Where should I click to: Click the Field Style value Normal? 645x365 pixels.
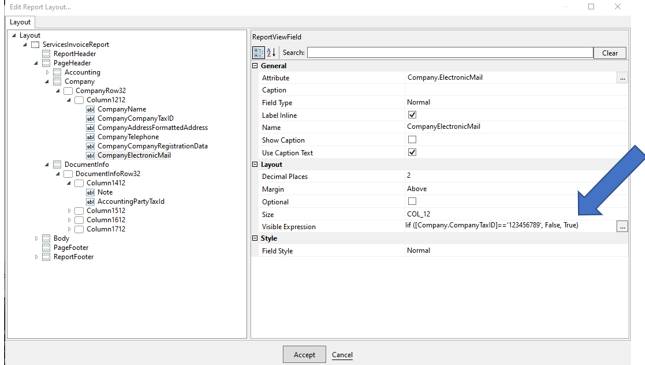[418, 250]
